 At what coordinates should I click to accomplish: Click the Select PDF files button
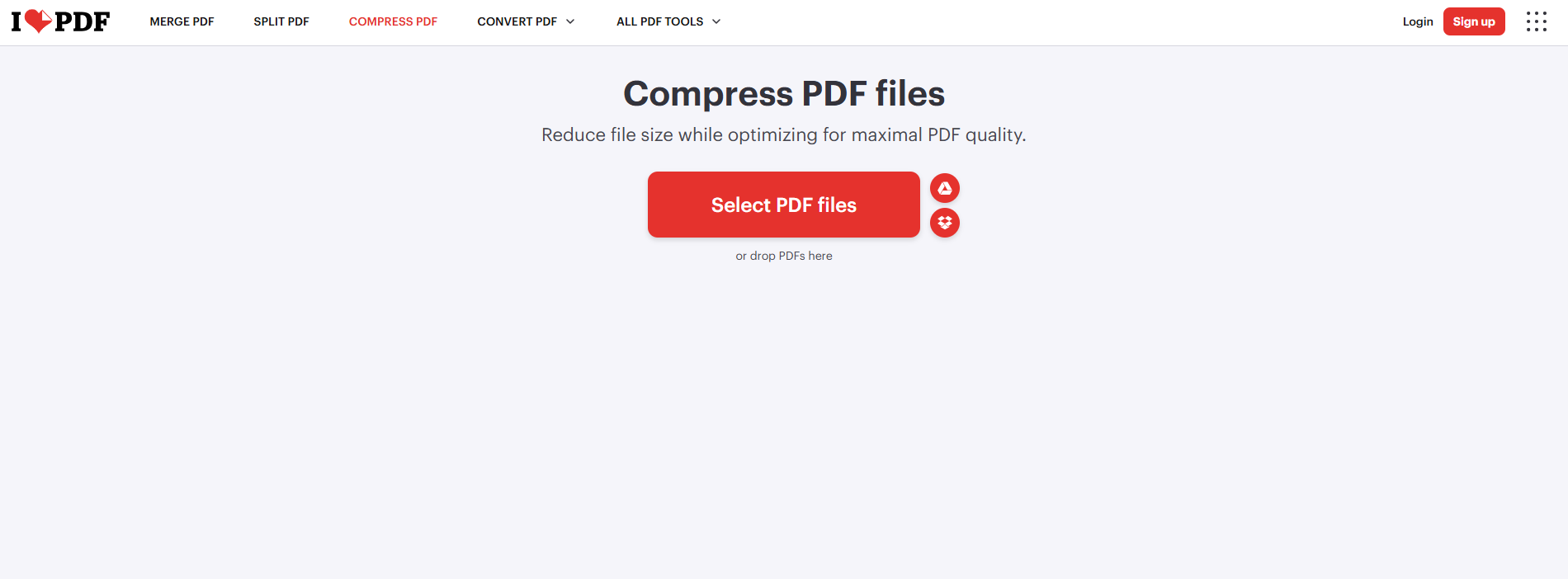[x=783, y=205]
